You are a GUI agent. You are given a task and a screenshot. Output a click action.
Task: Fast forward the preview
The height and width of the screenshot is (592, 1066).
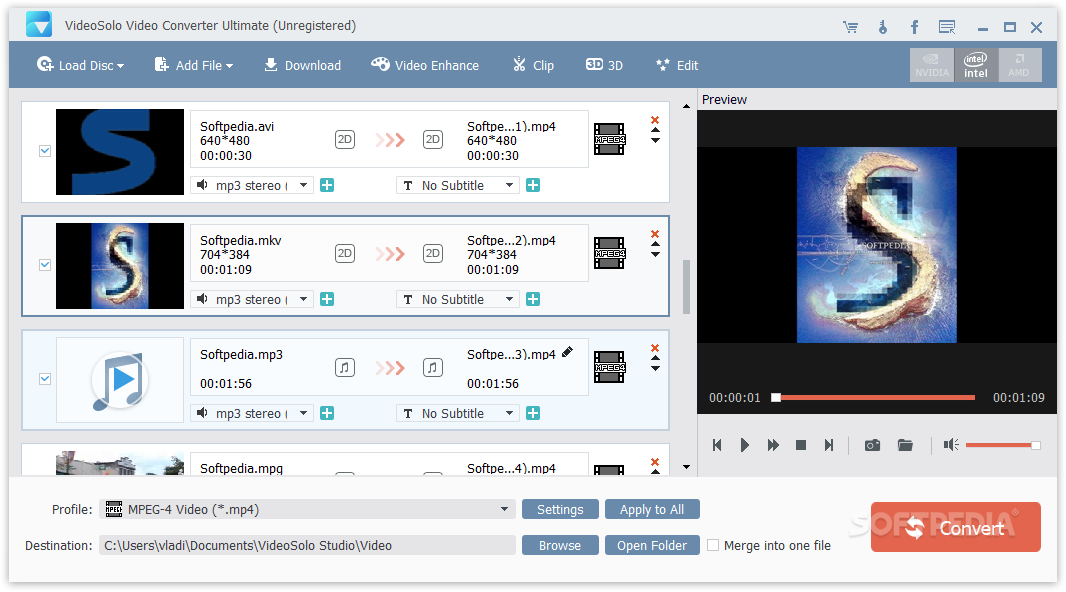773,445
